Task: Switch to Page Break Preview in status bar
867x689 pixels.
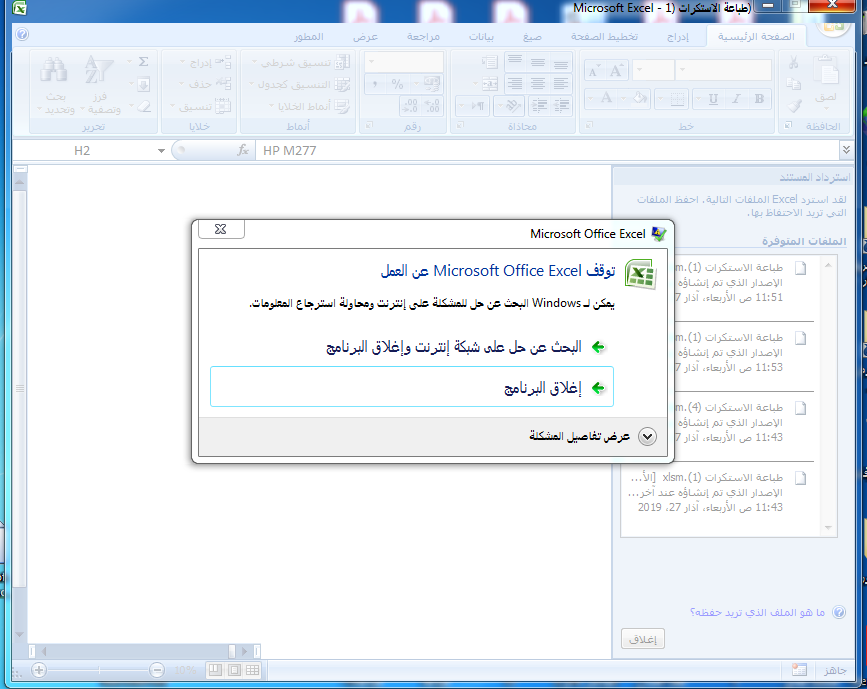Action: [215, 670]
